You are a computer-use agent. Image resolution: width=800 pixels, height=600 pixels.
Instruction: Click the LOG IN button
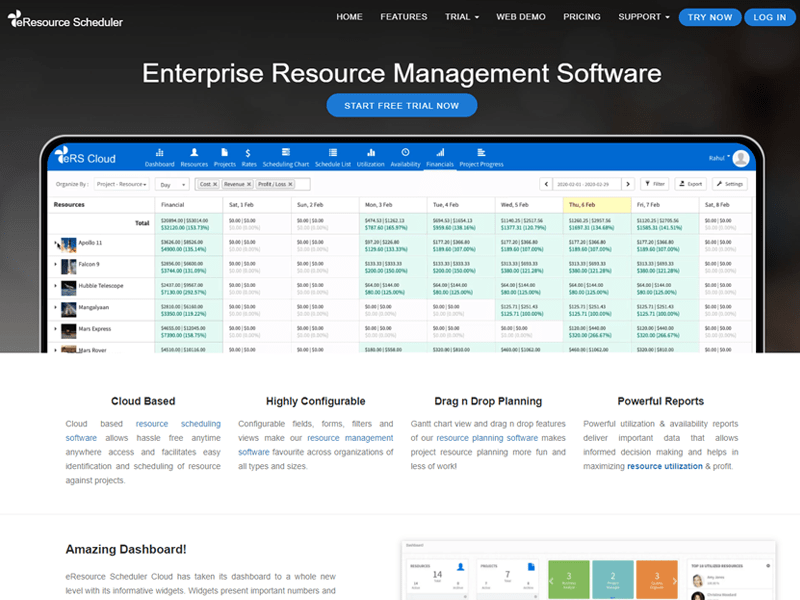tap(770, 17)
